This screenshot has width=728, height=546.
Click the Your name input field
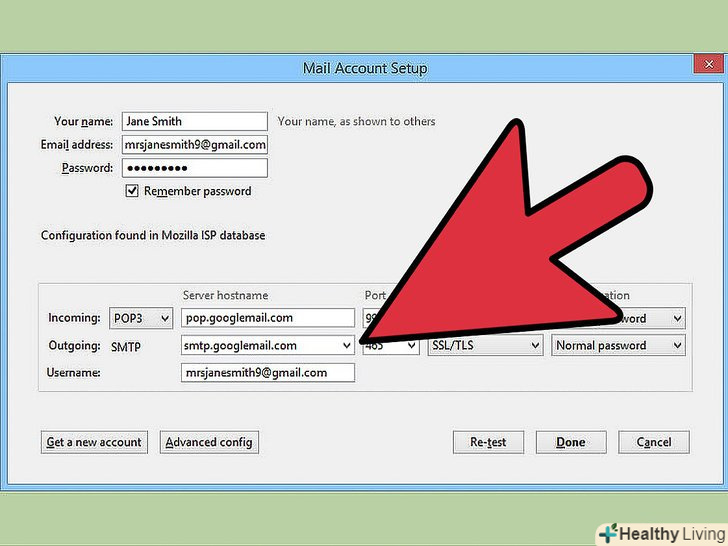tap(195, 121)
